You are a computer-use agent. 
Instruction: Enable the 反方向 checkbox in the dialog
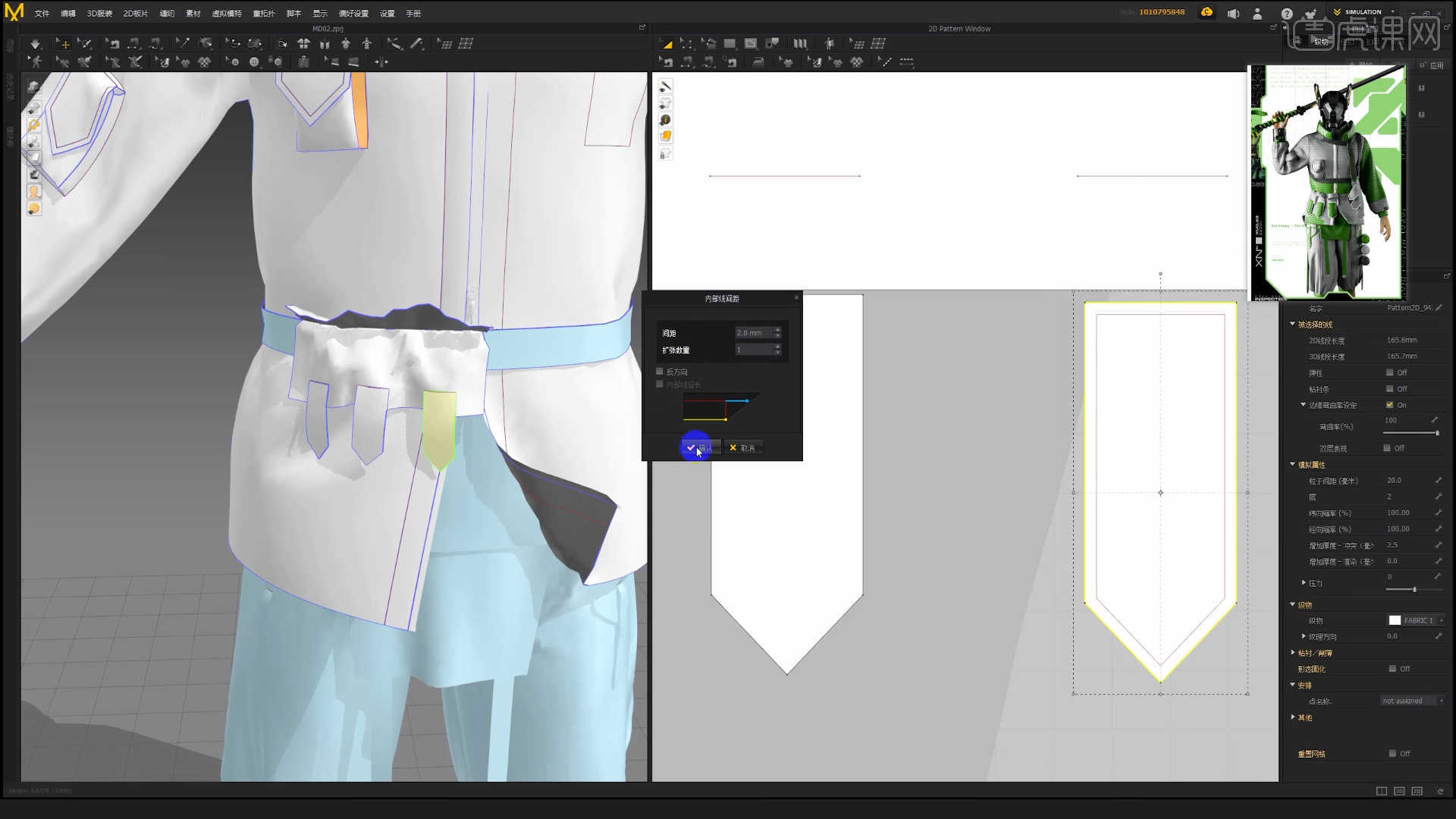tap(660, 371)
